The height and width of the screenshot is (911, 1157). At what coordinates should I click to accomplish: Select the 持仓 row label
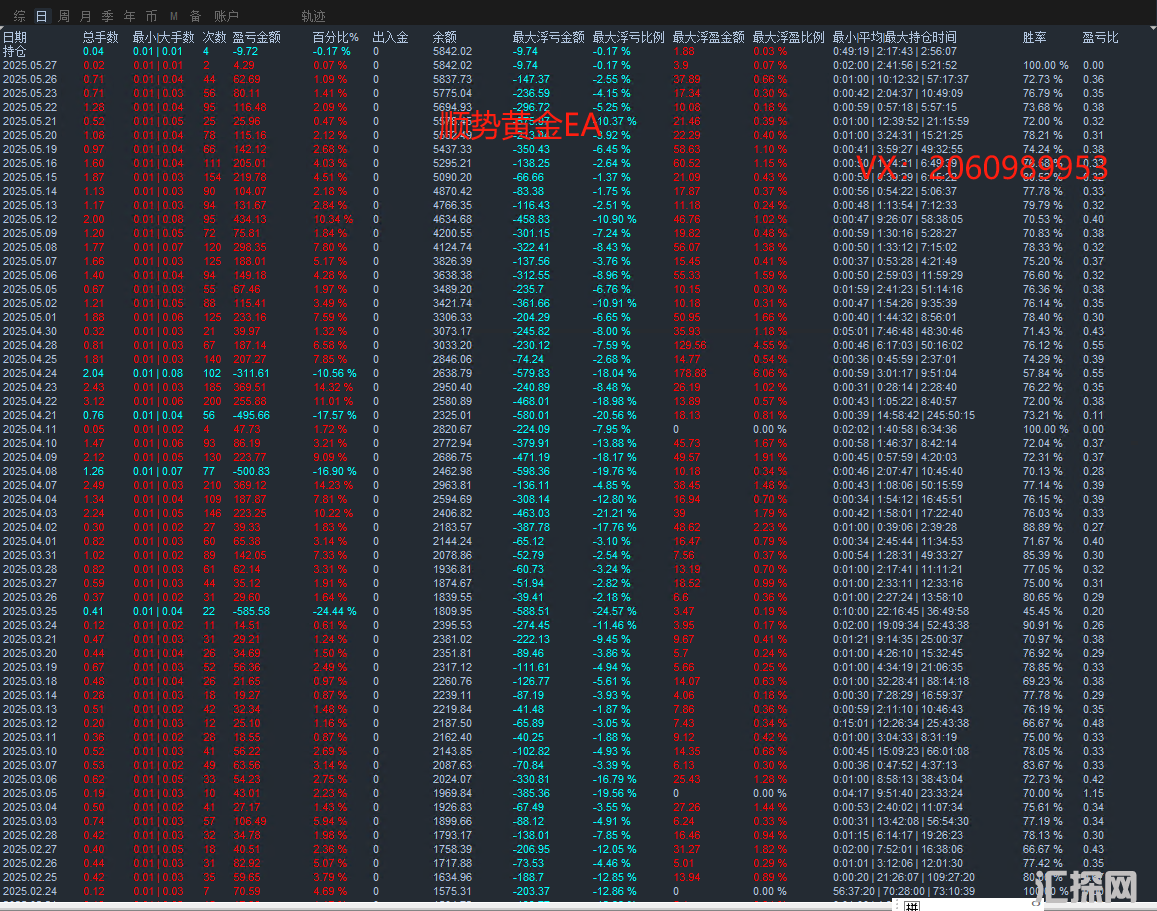[14, 51]
